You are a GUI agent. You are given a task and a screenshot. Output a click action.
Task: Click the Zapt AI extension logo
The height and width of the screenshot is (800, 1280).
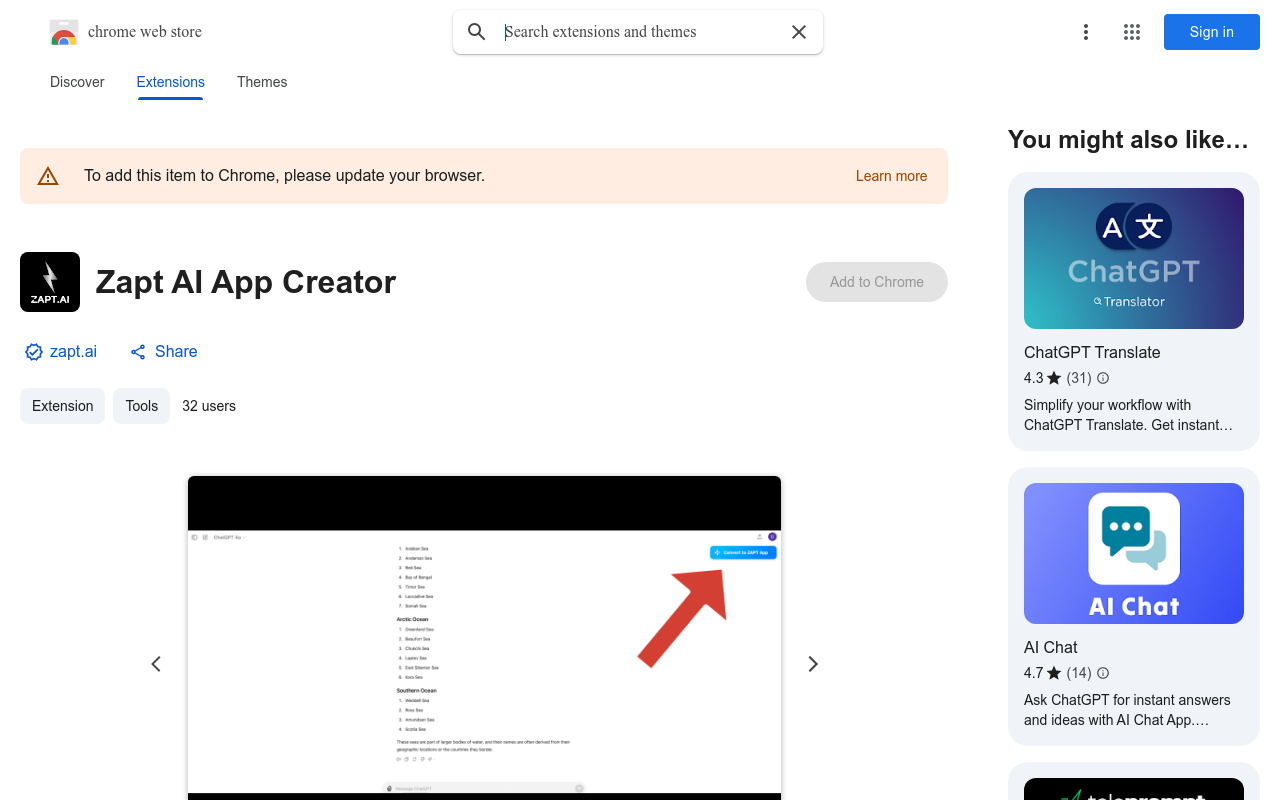point(50,282)
